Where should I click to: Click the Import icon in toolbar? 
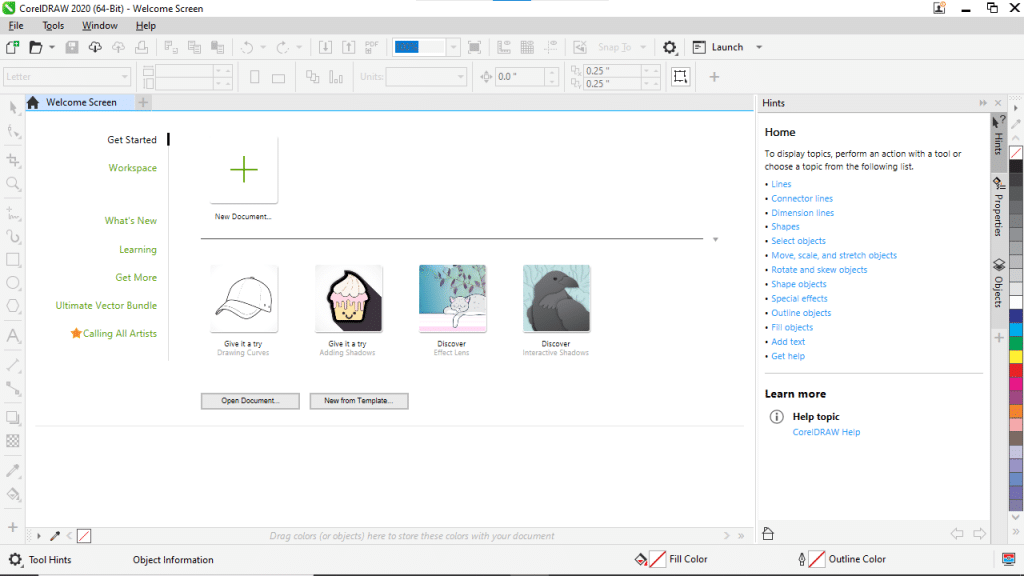pyautogui.click(x=325, y=47)
